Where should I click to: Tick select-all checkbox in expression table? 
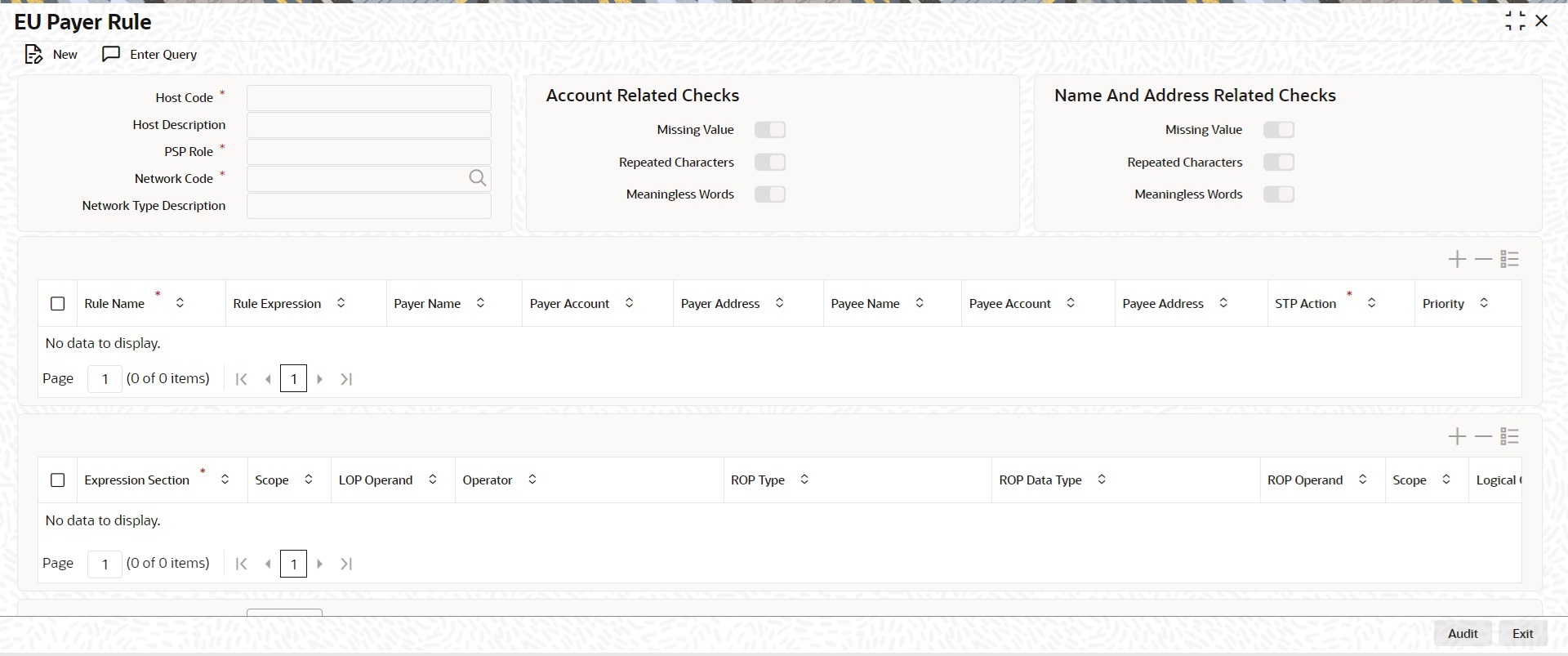coord(58,480)
